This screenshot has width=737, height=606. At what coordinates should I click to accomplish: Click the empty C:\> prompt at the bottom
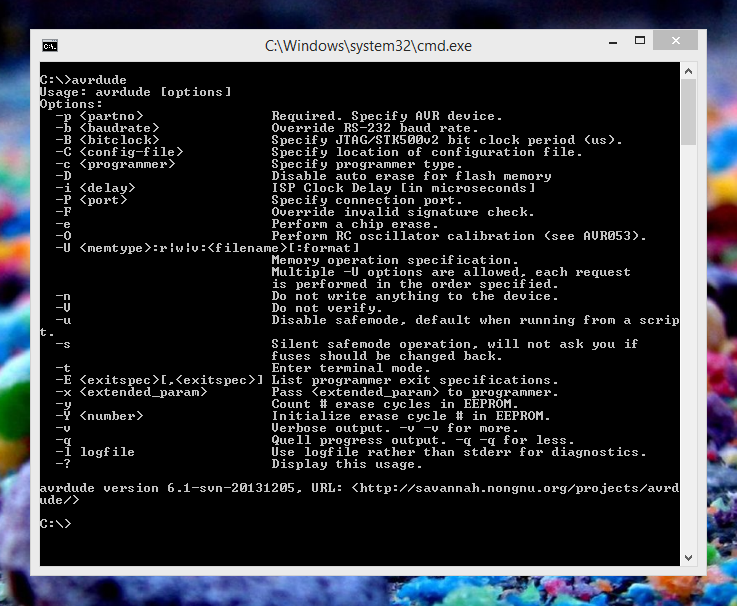pos(55,524)
